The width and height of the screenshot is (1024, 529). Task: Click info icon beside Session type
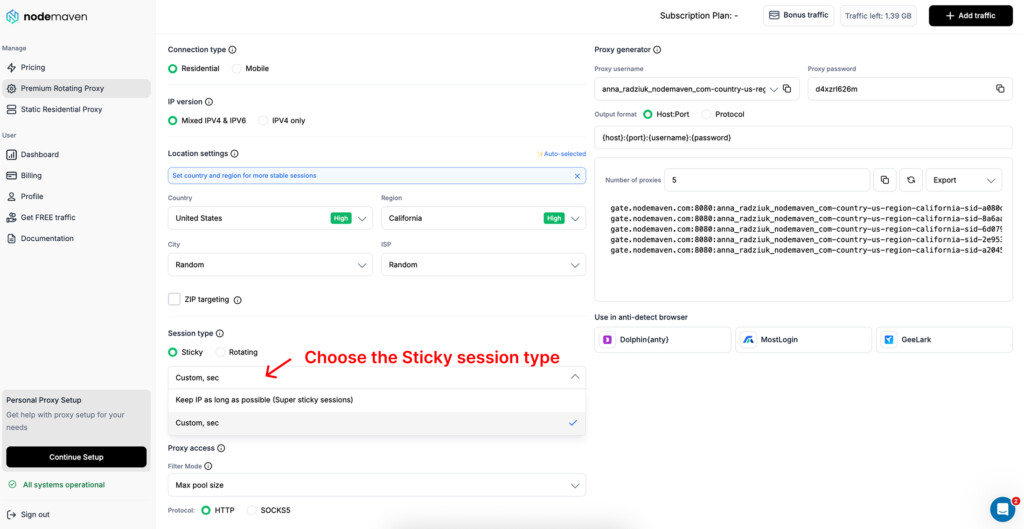click(219, 333)
